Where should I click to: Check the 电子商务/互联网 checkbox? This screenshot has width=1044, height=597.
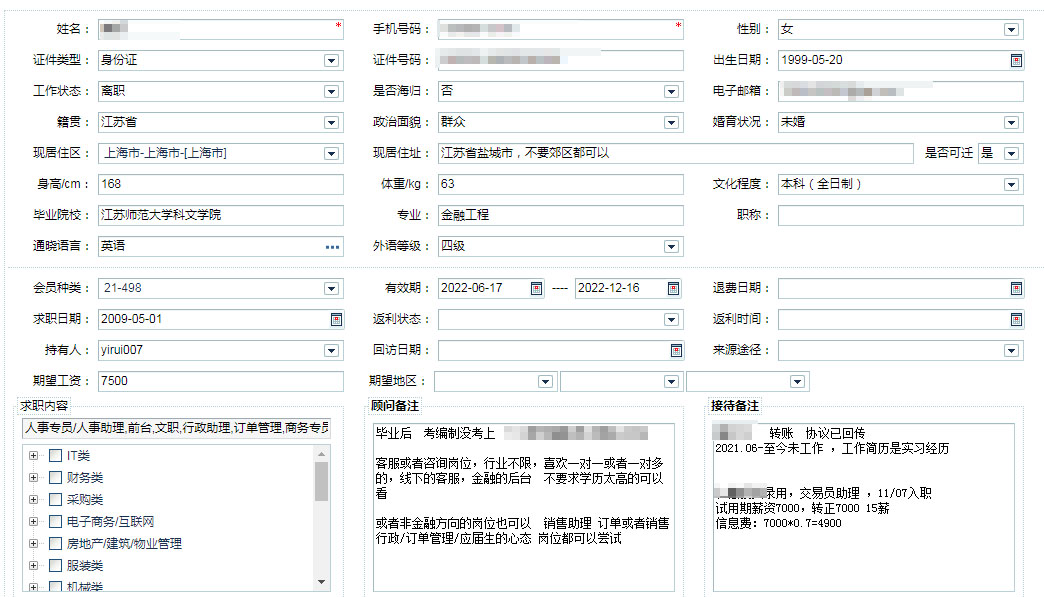pyautogui.click(x=56, y=521)
